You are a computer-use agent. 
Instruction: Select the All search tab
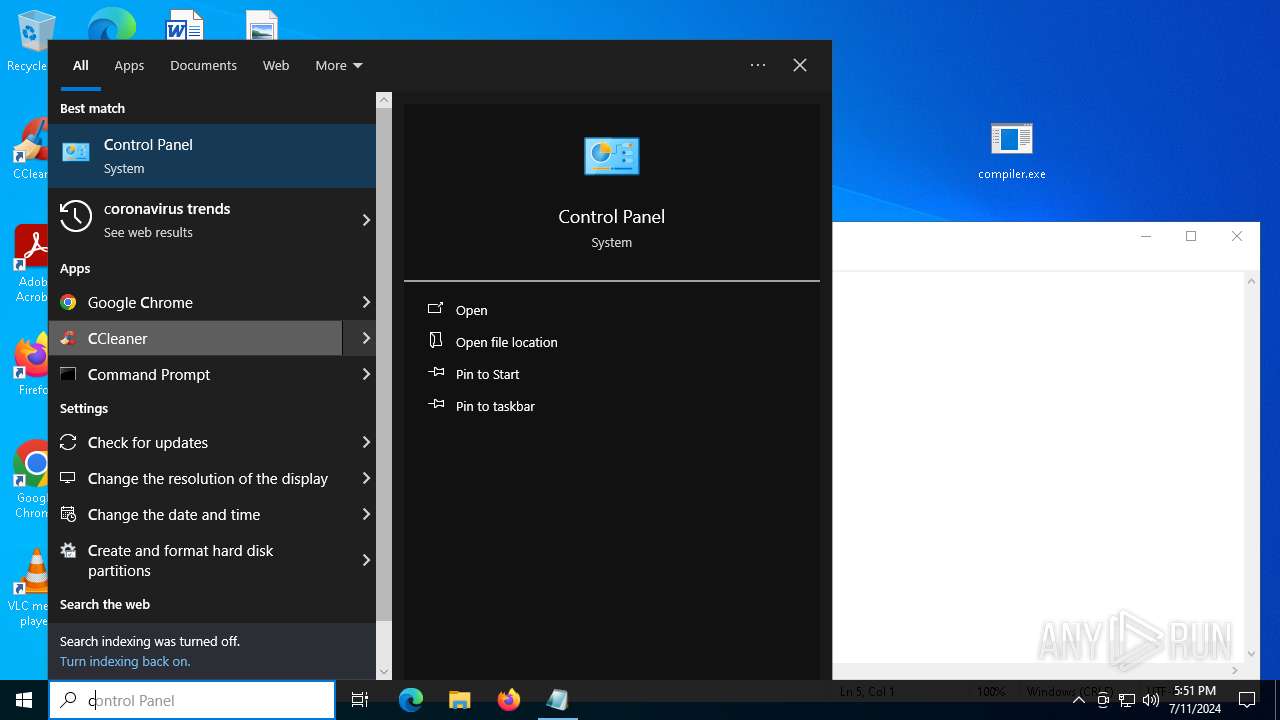(x=81, y=65)
